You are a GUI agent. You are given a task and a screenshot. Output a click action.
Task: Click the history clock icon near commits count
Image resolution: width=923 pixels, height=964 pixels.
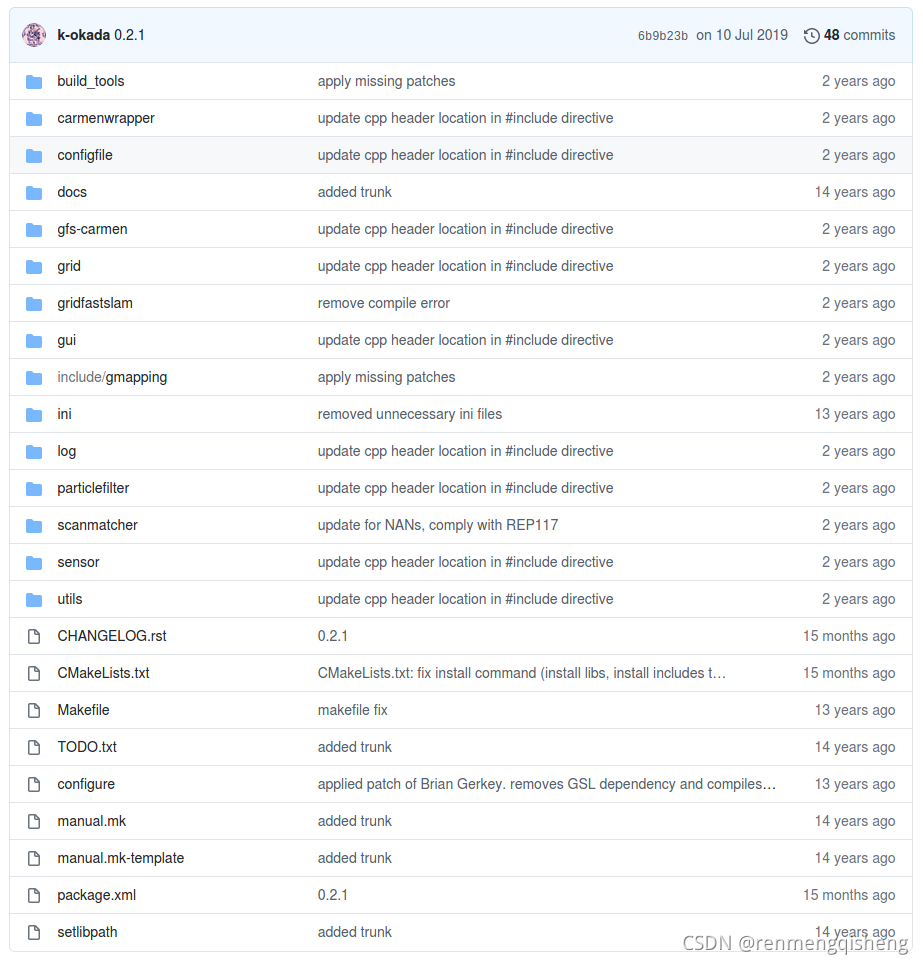(x=812, y=35)
